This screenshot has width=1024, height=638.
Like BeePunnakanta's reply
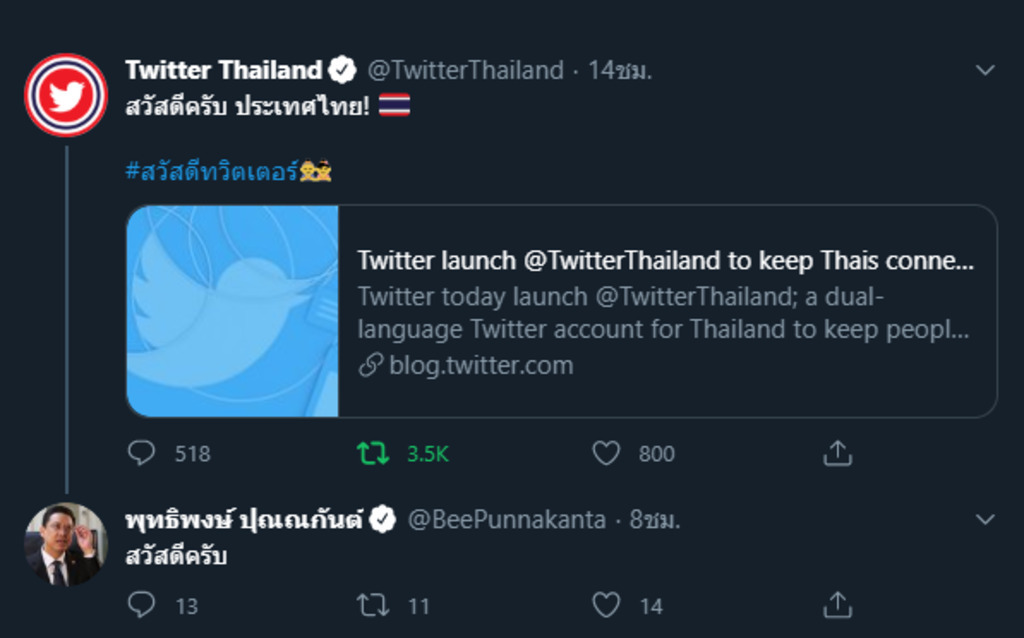pyautogui.click(x=606, y=605)
